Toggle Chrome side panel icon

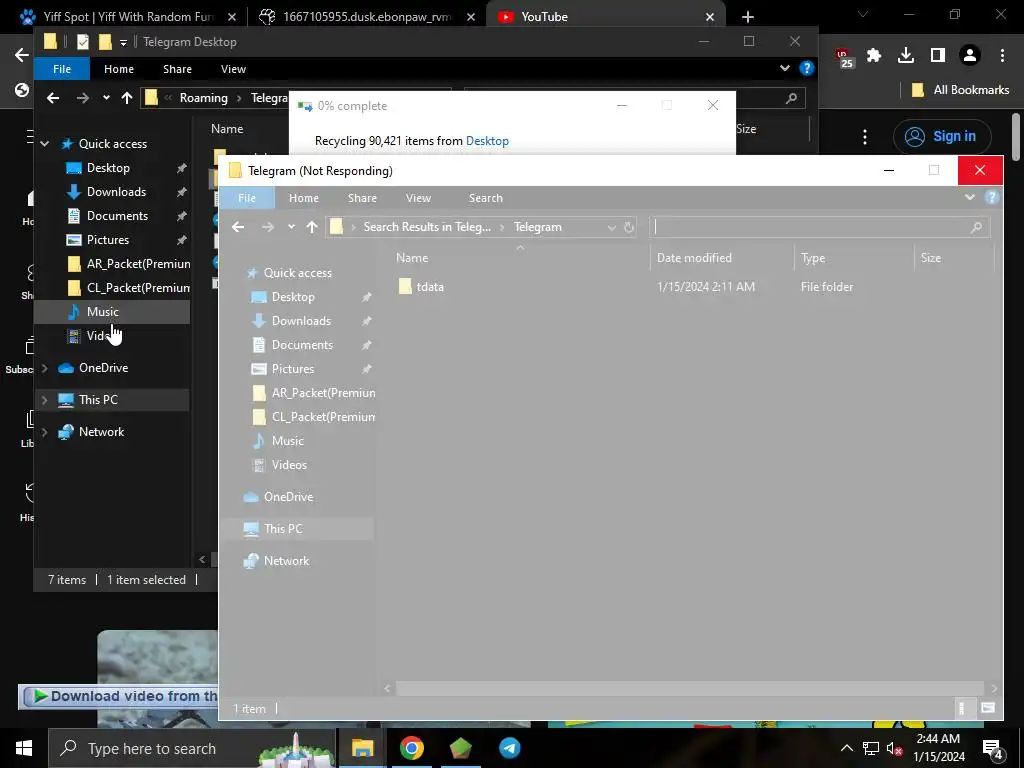pyautogui.click(x=938, y=56)
